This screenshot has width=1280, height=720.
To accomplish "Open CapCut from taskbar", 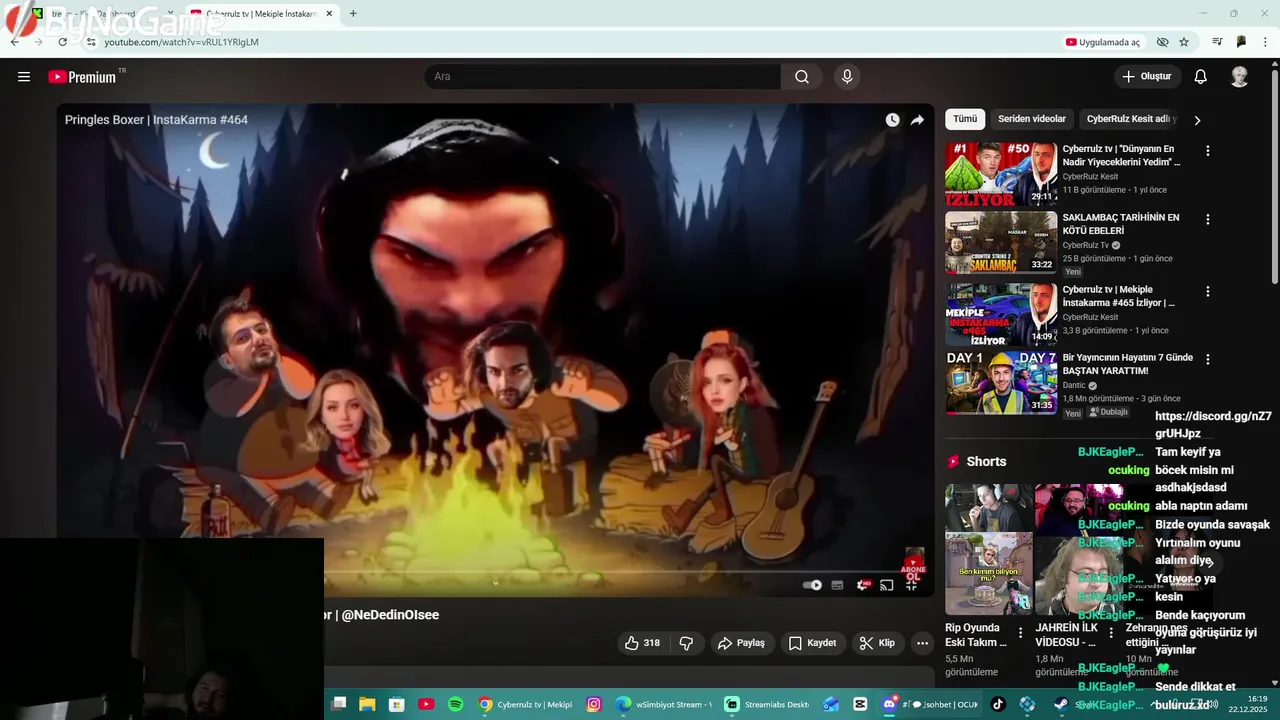I will coord(860,704).
